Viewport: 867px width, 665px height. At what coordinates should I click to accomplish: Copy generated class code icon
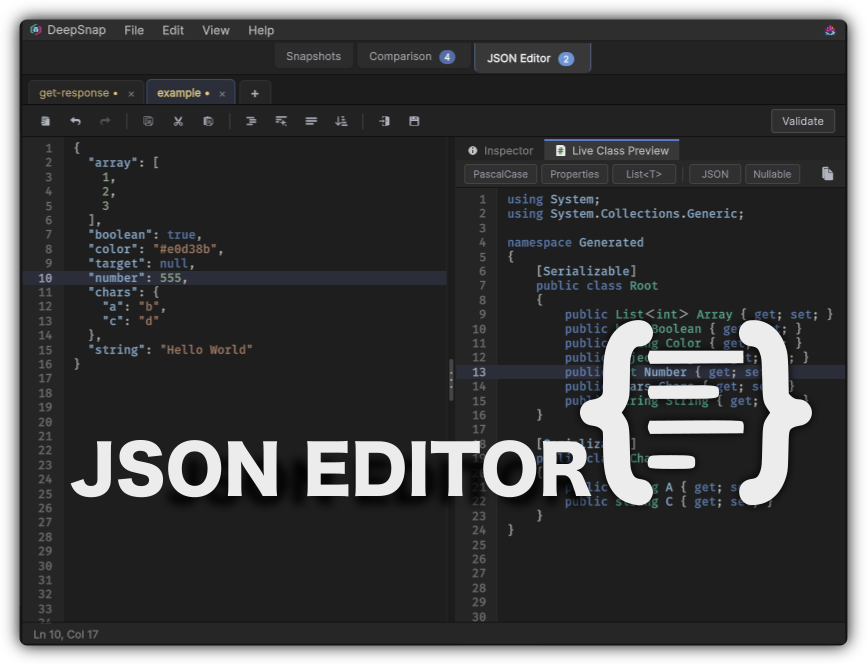point(827,174)
